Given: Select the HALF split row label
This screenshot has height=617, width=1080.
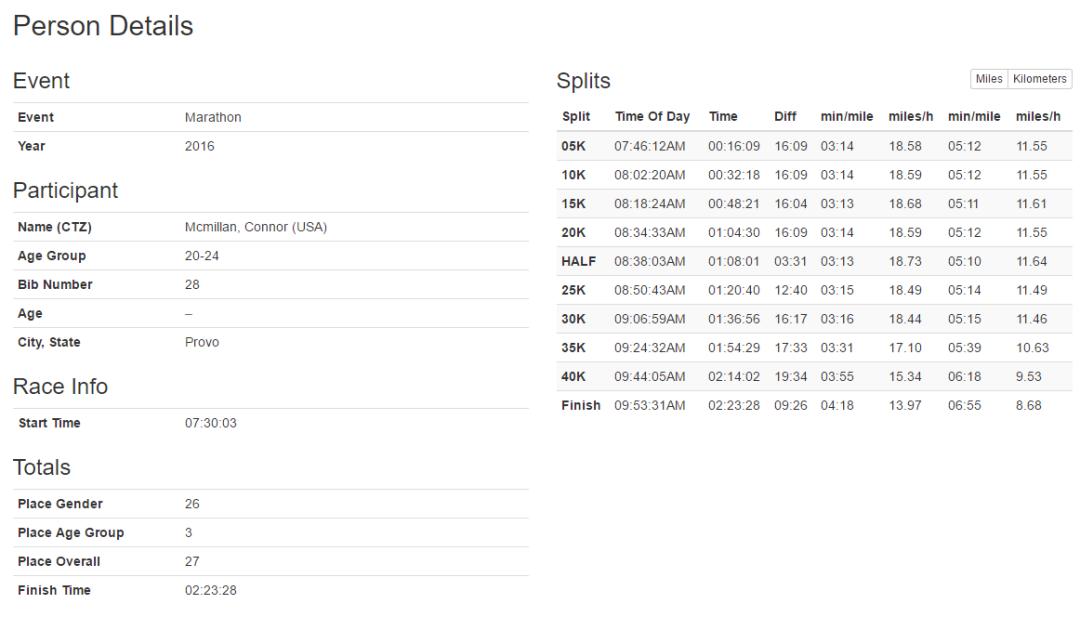Looking at the screenshot, I should tap(578, 262).
